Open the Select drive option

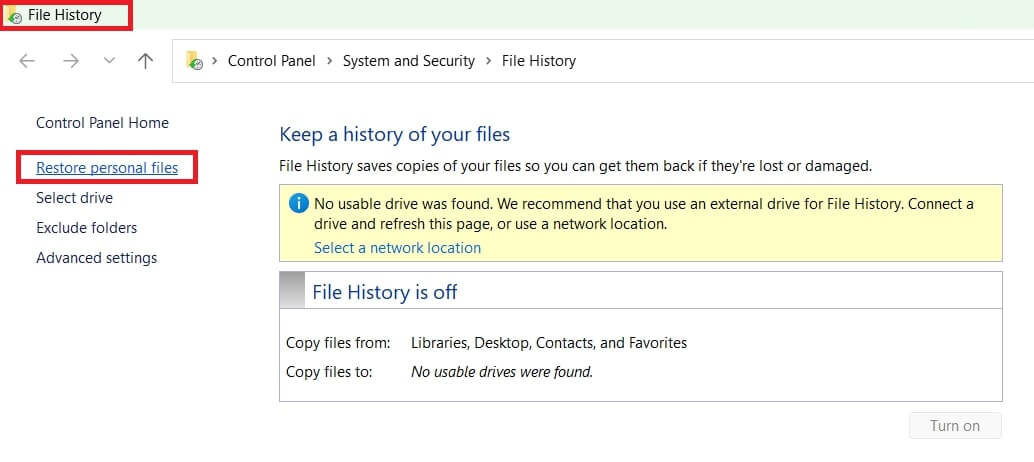pos(74,198)
